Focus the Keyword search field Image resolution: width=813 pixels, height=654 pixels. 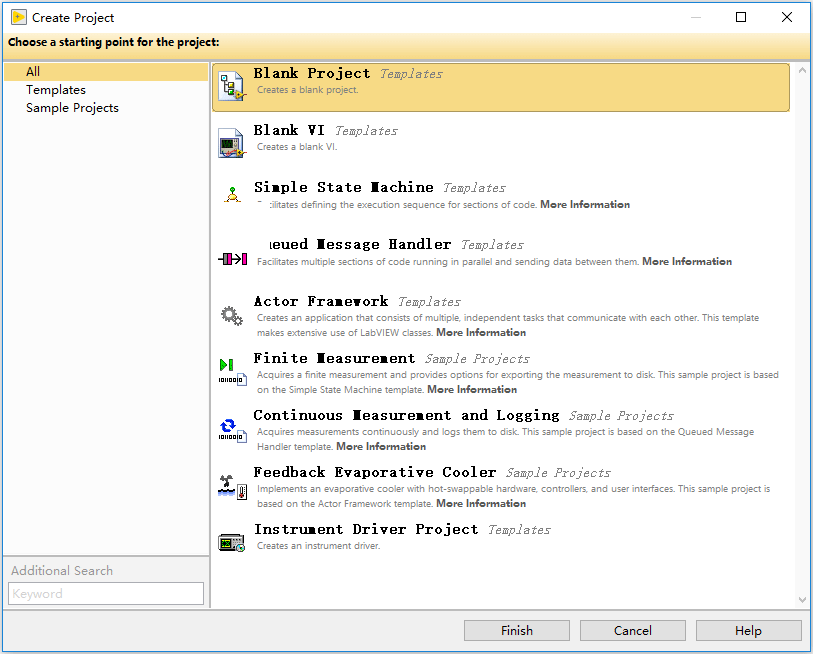pyautogui.click(x=106, y=593)
